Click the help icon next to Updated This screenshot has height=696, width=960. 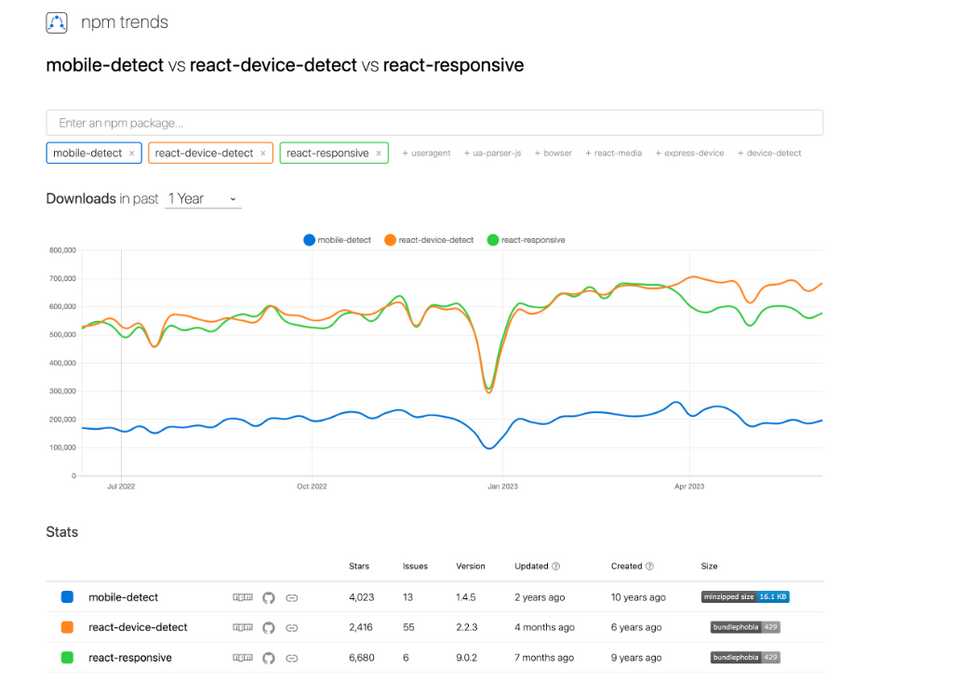click(556, 566)
